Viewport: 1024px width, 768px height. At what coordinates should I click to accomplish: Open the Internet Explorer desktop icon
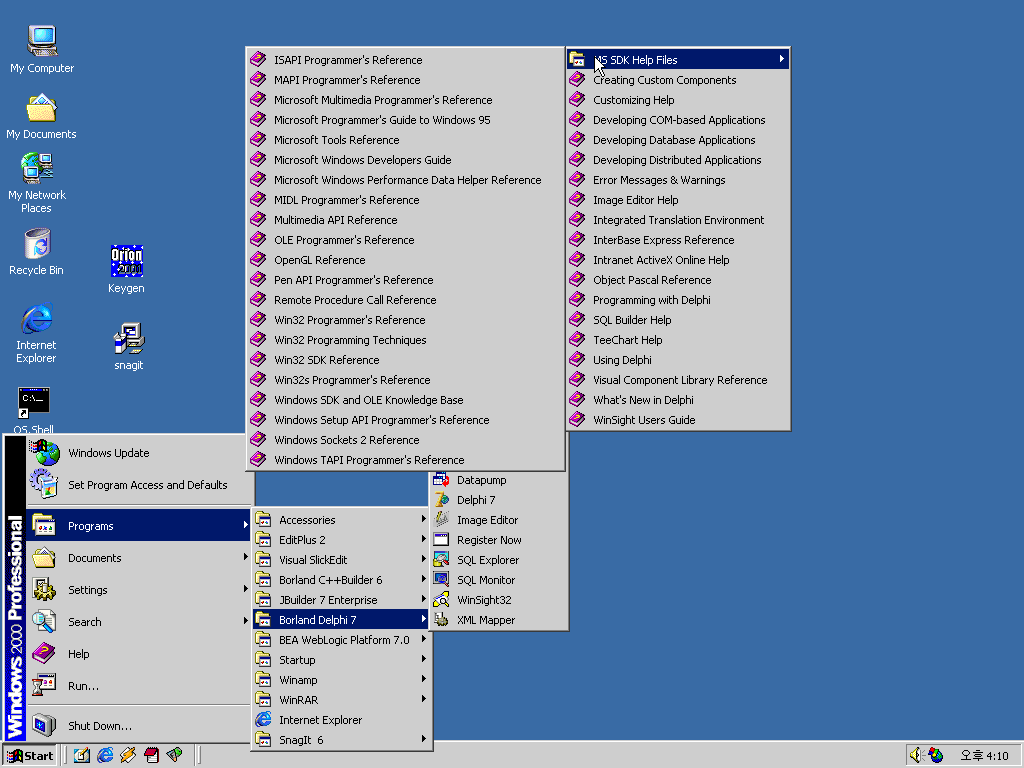coord(36,330)
